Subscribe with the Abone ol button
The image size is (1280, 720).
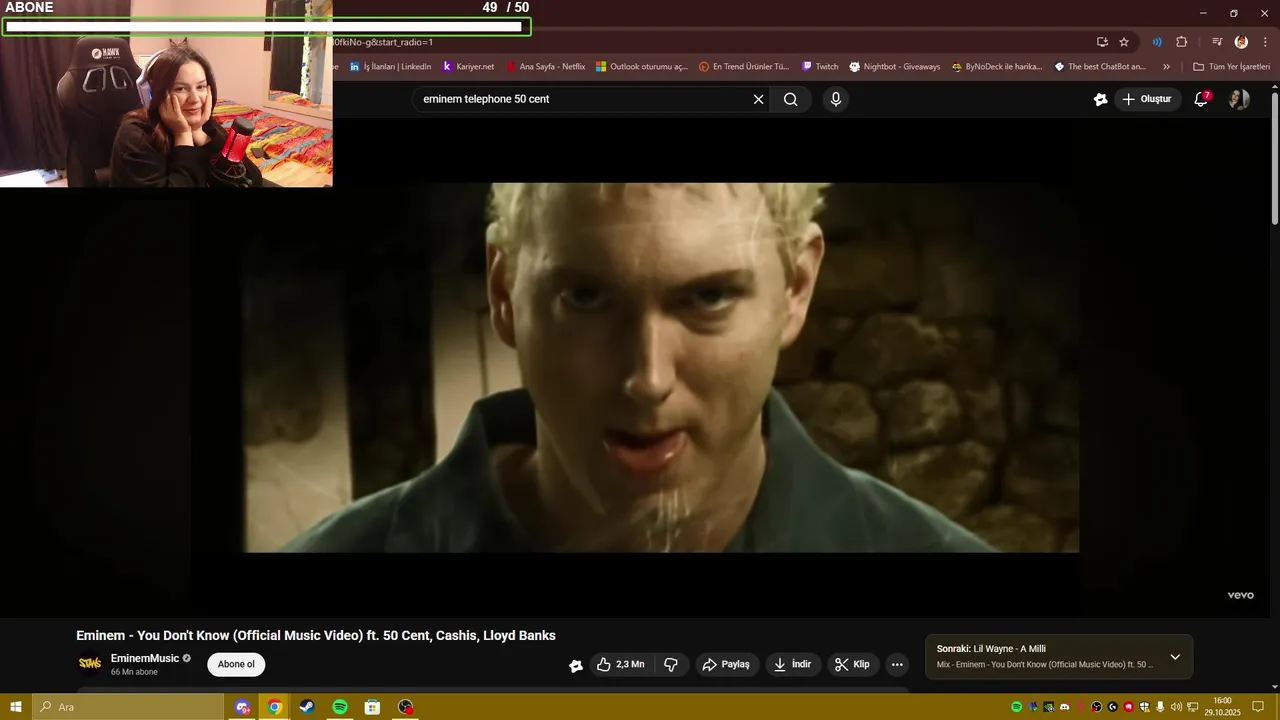(236, 664)
